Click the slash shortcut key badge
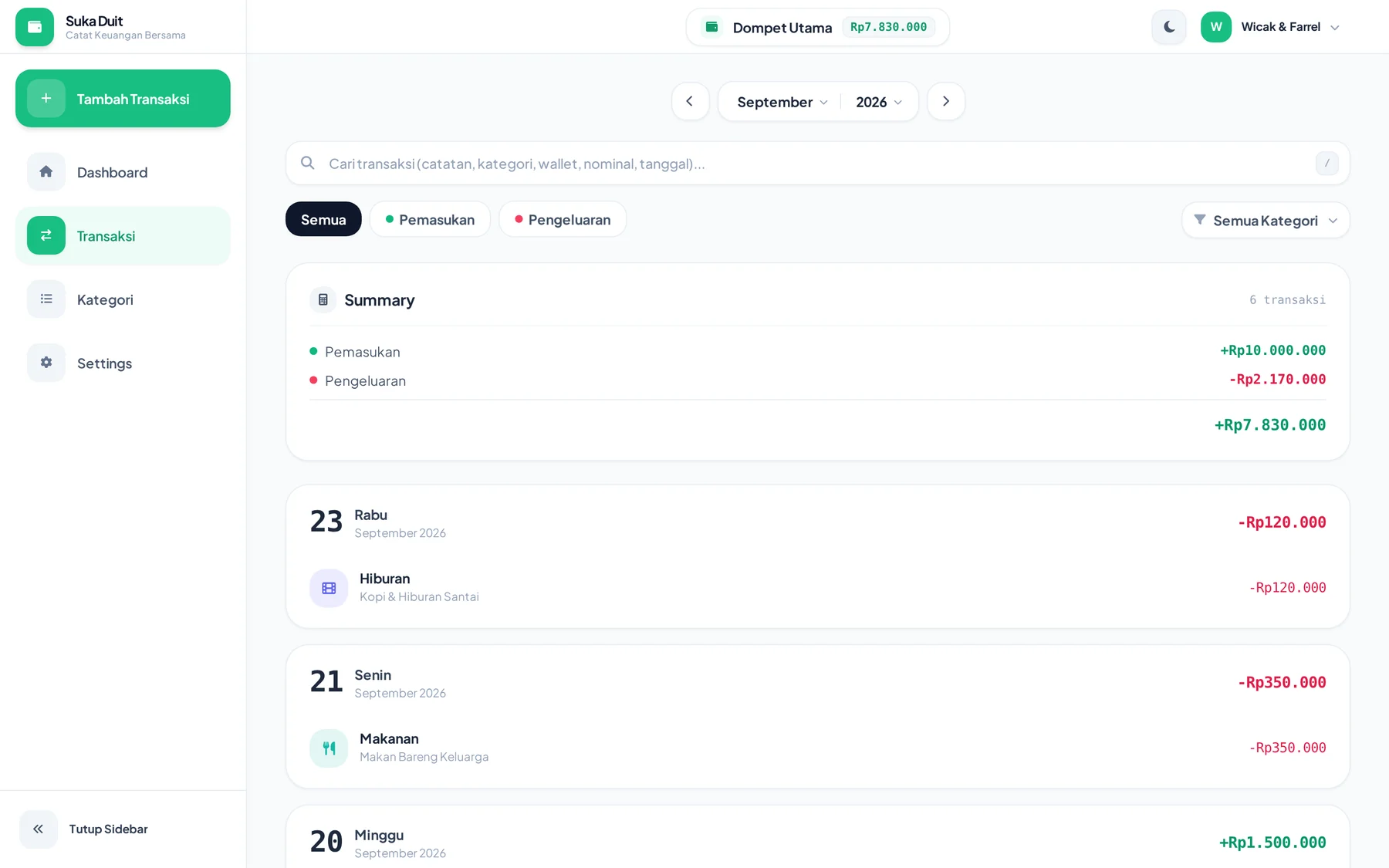This screenshot has width=1389, height=868. coord(1326,163)
